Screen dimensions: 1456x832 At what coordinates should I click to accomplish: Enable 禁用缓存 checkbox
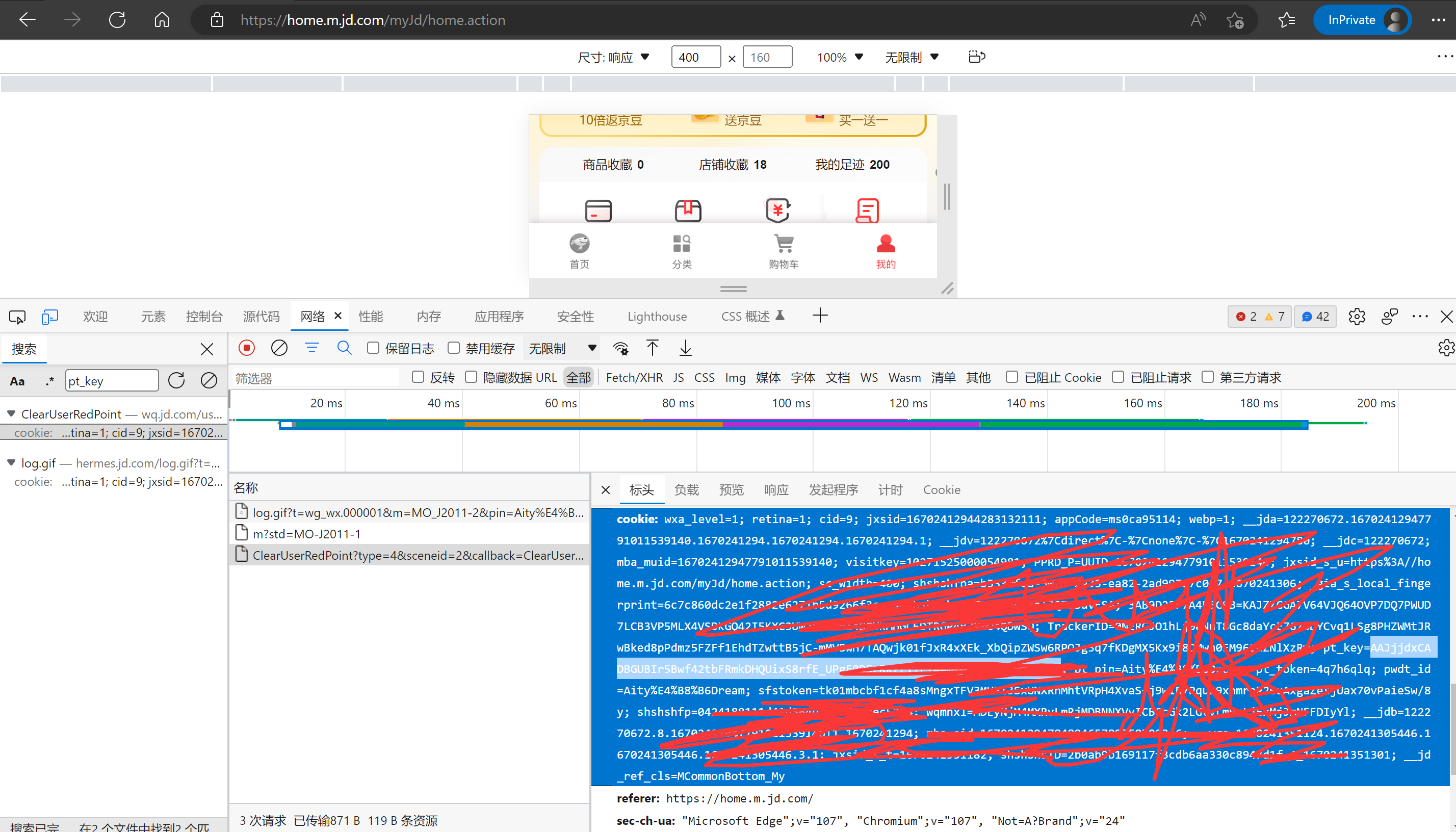(454, 348)
